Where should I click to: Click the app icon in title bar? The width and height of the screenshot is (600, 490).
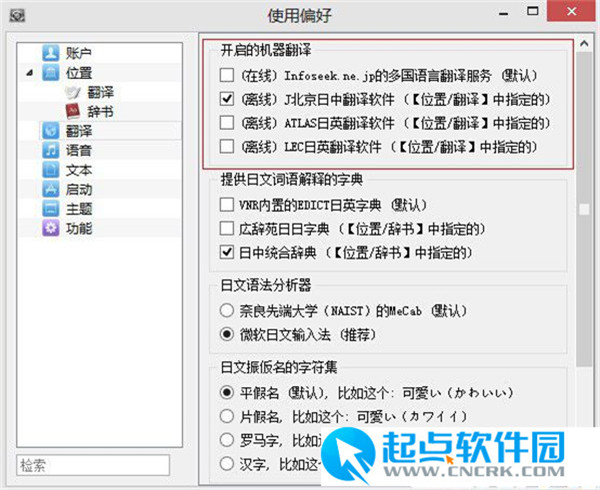17,16
